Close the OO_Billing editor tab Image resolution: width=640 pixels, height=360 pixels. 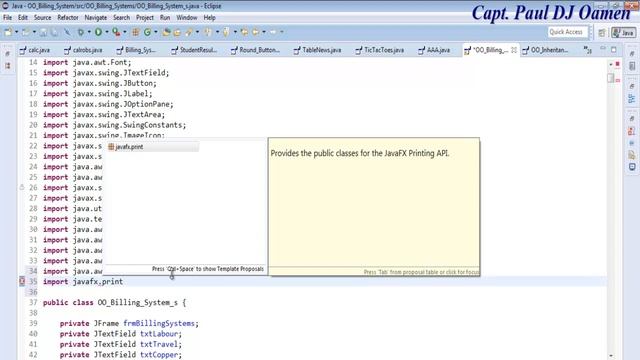[x=514, y=50]
